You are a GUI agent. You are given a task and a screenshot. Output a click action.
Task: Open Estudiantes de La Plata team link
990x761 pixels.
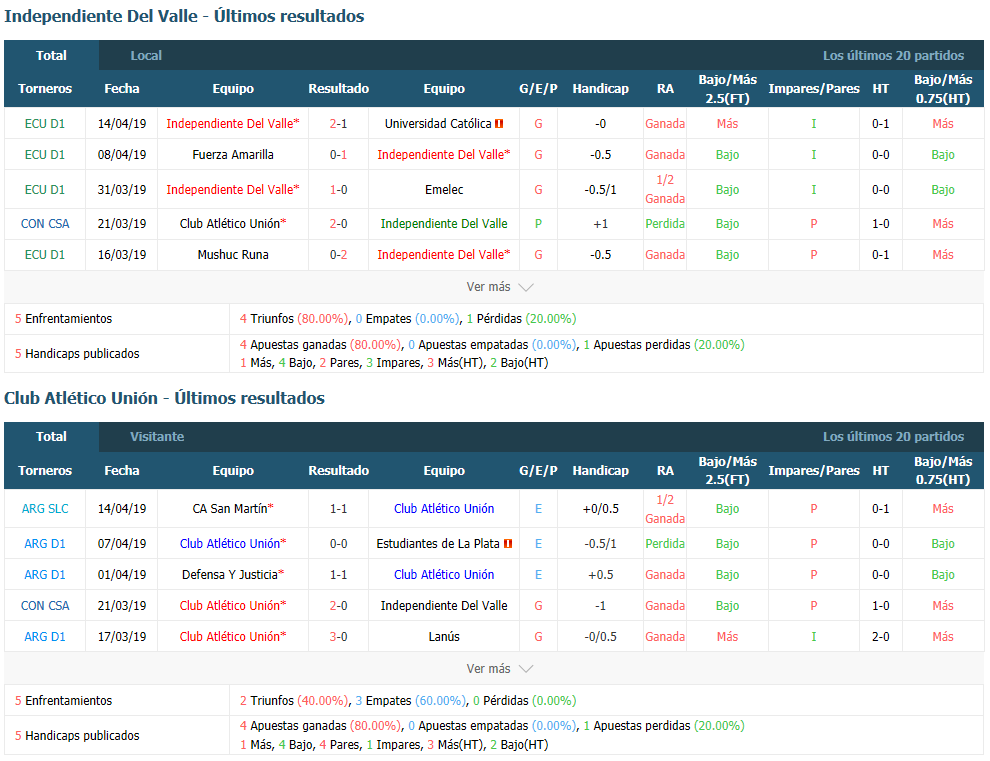438,544
